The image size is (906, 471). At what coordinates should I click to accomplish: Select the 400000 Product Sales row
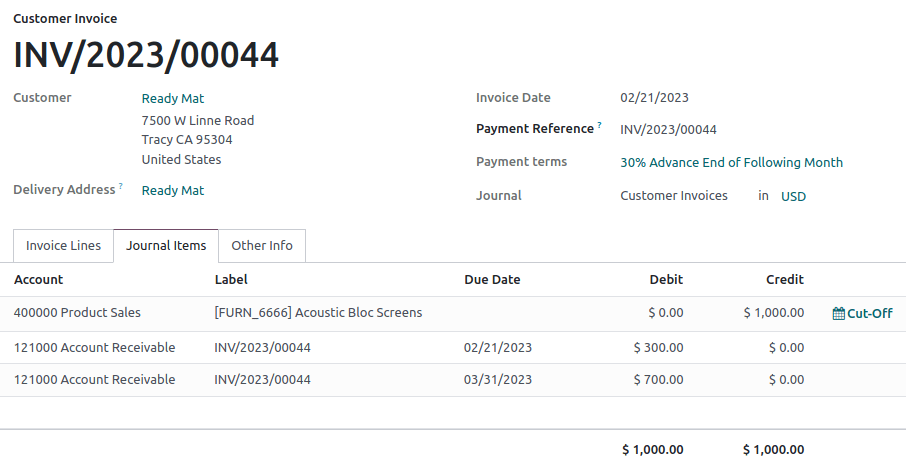77,313
